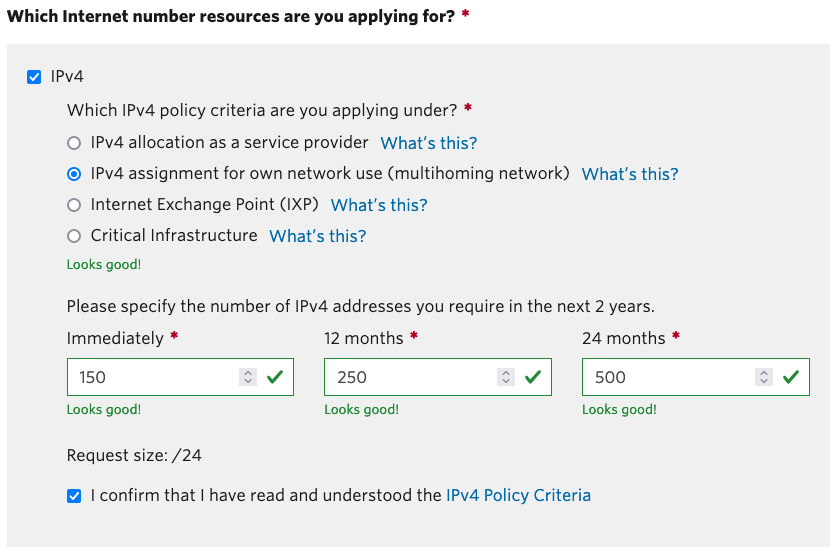Screen dimensions: 839x555
Task: Open What's this? beside service provider allocation
Action: tap(429, 143)
